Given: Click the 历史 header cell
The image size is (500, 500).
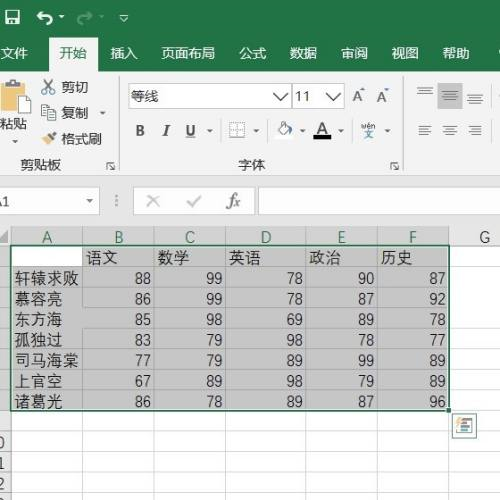Looking at the screenshot, I should 413,257.
